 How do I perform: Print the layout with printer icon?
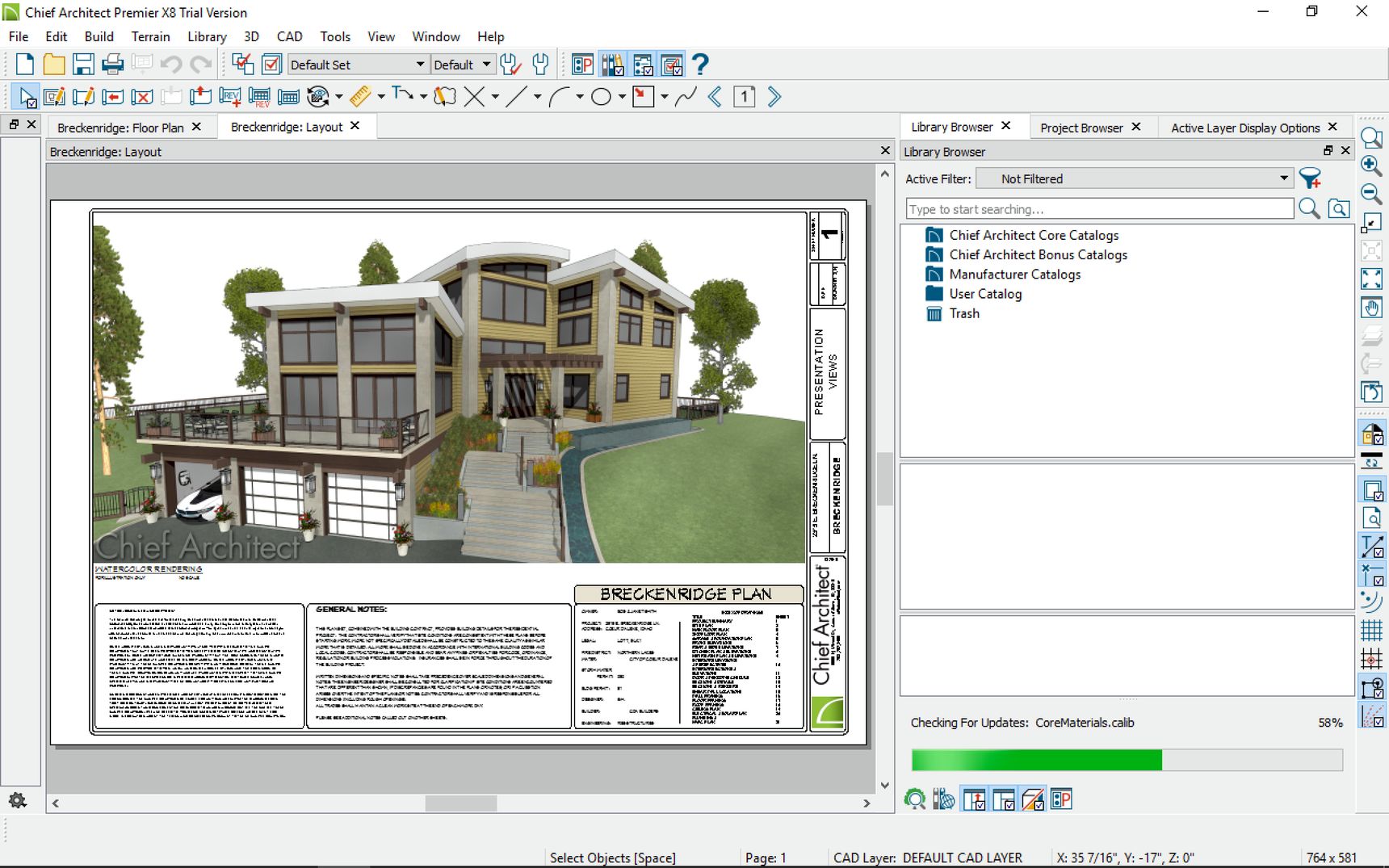113,65
